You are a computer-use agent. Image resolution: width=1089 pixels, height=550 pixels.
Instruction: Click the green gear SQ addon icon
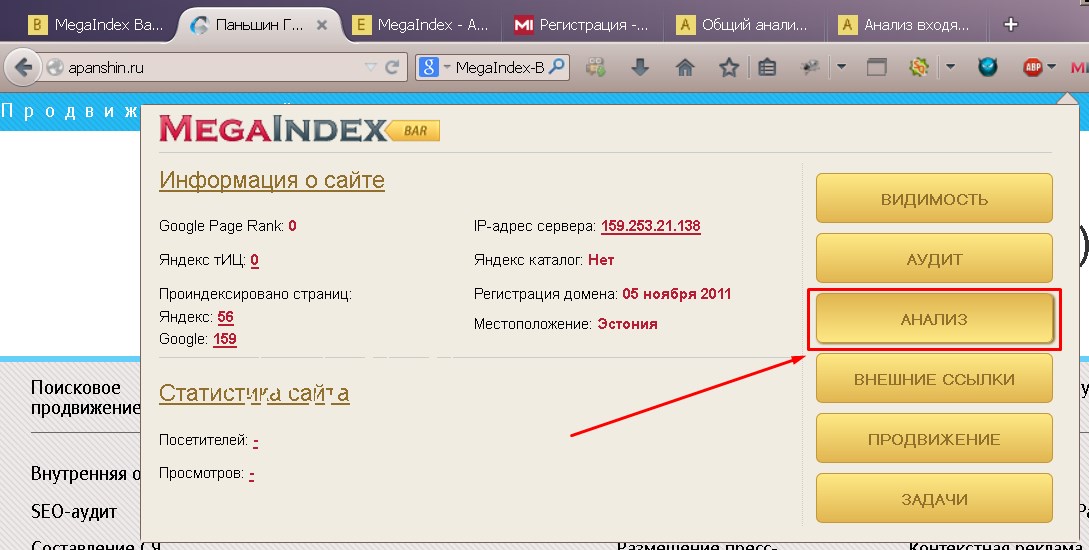tap(919, 67)
